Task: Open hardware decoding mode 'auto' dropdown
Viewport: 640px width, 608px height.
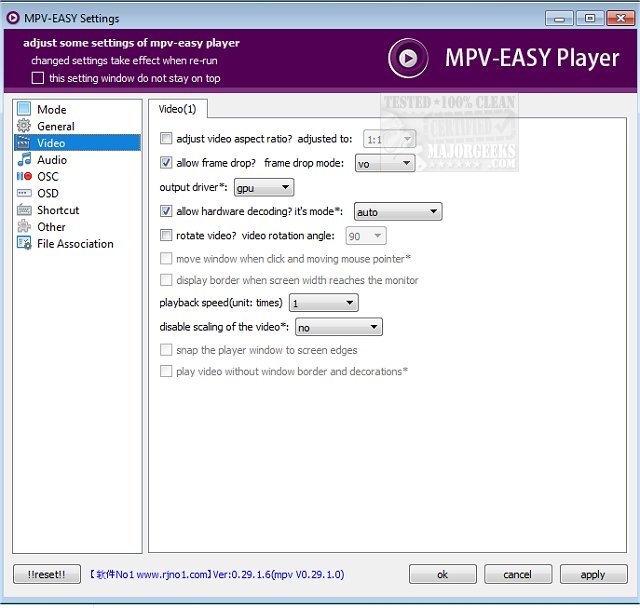Action: click(398, 212)
